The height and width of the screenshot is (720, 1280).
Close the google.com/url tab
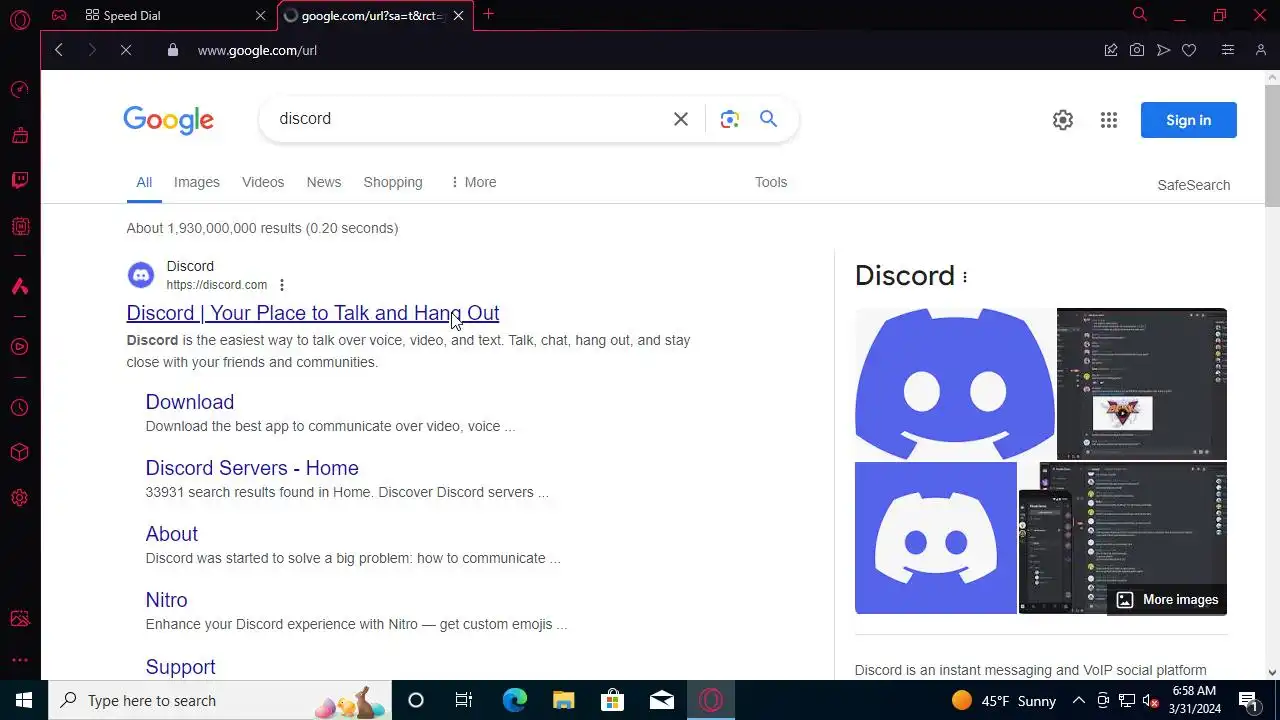(459, 15)
